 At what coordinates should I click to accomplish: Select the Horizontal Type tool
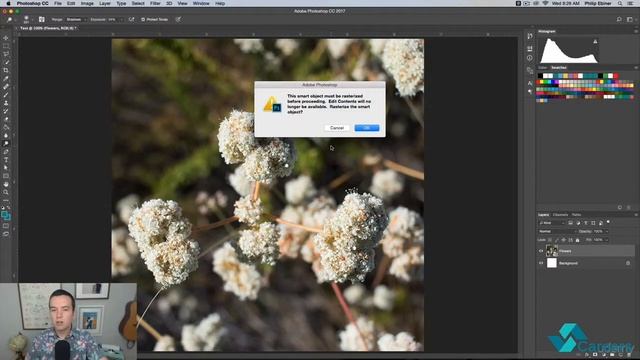pos(6,160)
